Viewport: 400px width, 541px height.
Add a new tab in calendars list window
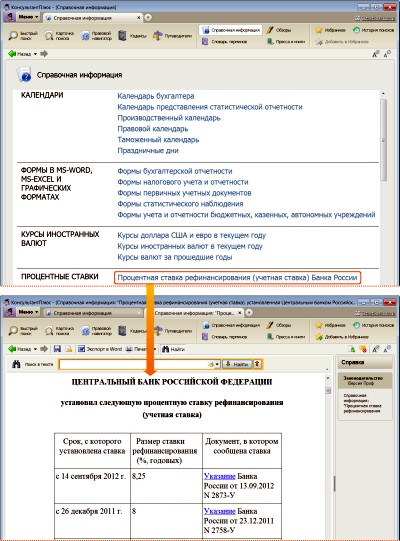coord(148,17)
